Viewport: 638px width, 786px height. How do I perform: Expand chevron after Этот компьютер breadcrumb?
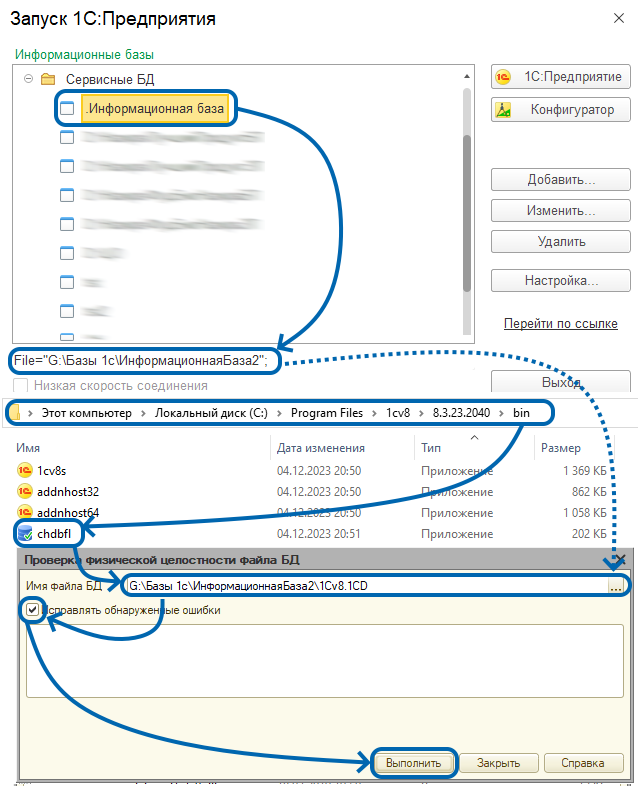[143, 413]
